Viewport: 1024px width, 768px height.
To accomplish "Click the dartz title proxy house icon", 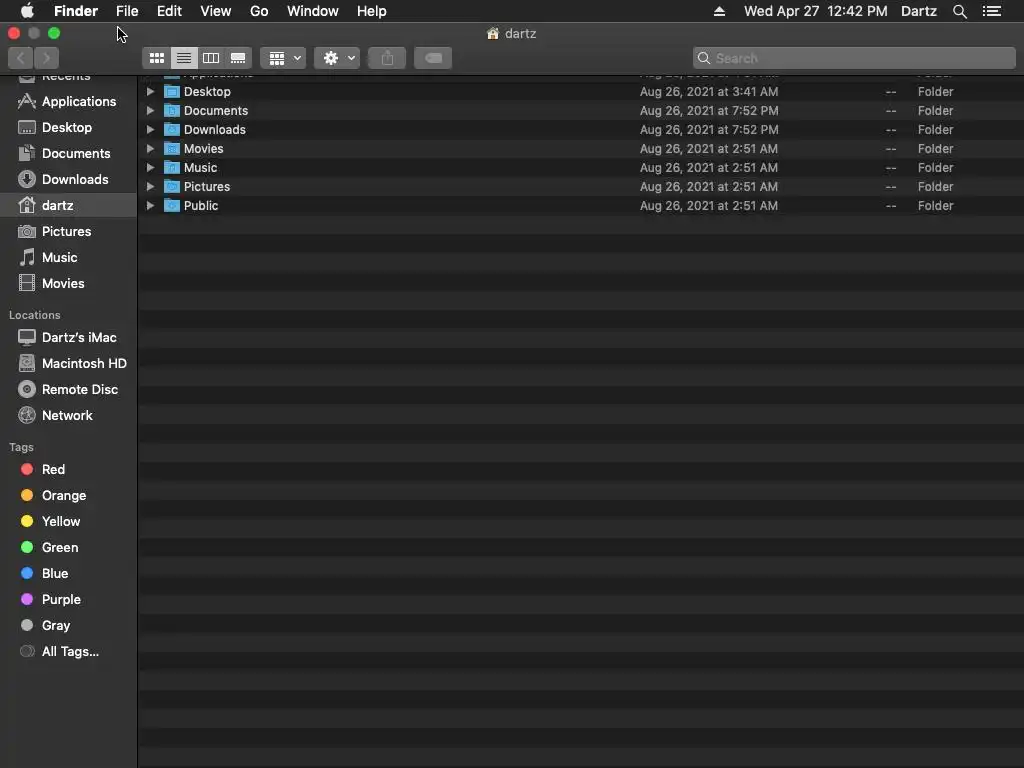I will [493, 33].
